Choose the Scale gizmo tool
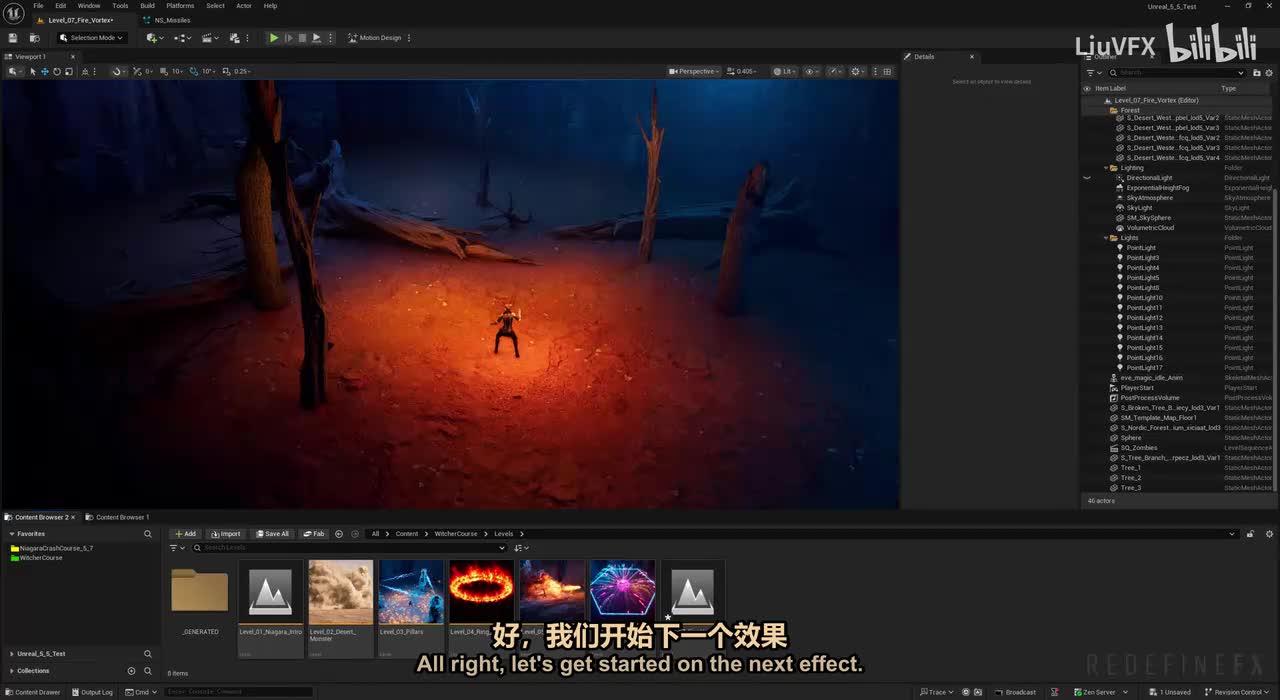Image resolution: width=1280 pixels, height=700 pixels. click(x=68, y=71)
